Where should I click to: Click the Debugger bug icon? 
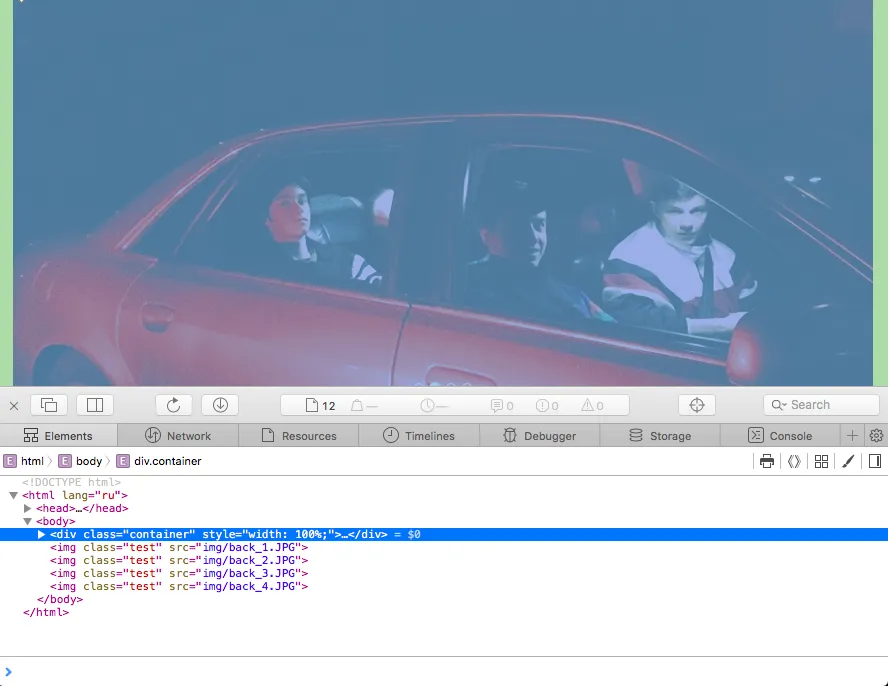coord(510,436)
